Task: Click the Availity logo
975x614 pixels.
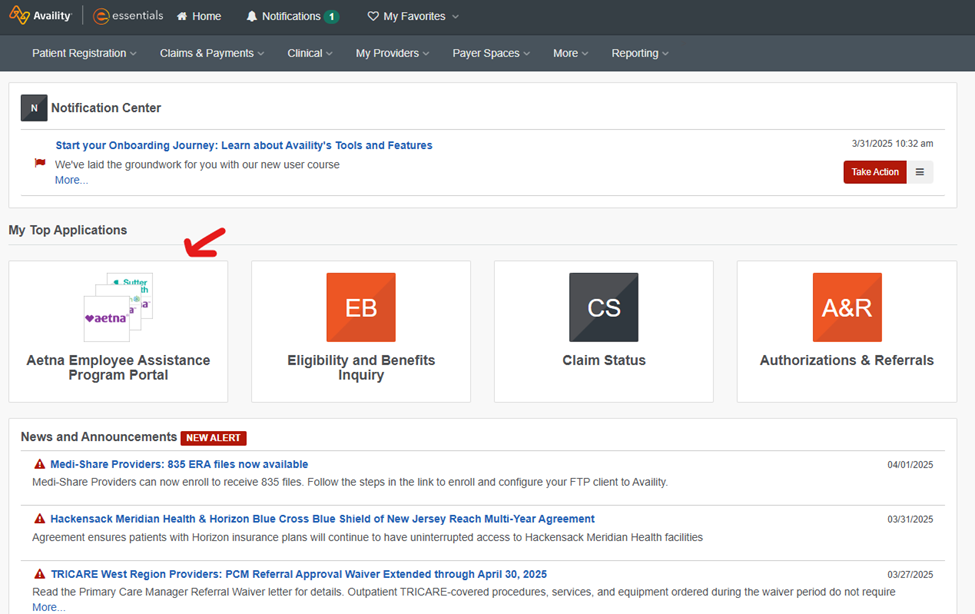Action: (40, 16)
